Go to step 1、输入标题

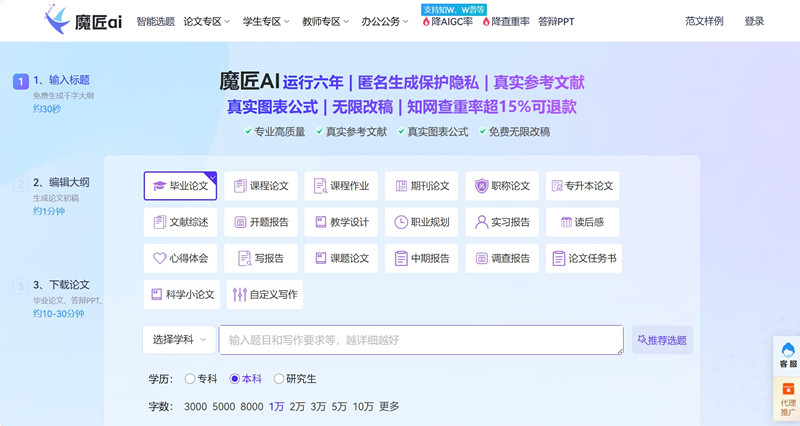pyautogui.click(x=61, y=80)
